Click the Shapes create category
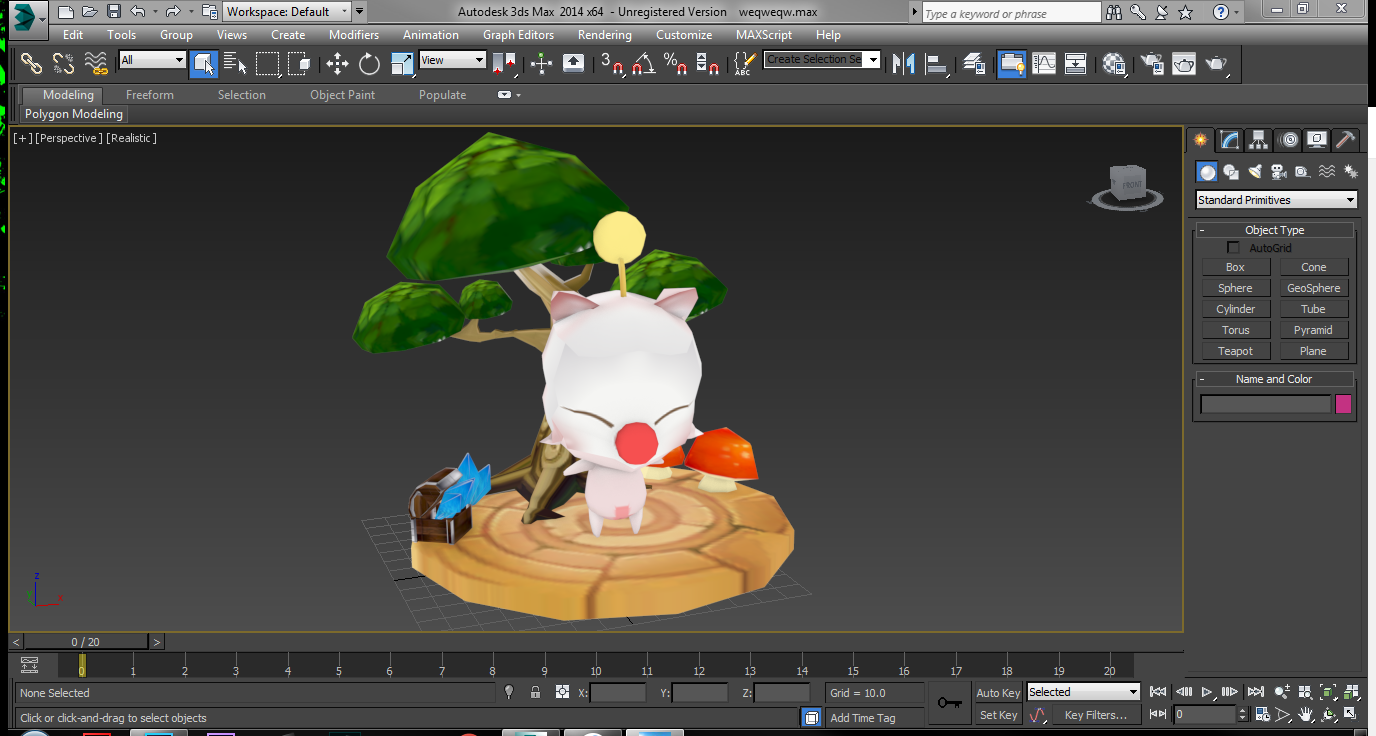1376x736 pixels. point(1231,172)
